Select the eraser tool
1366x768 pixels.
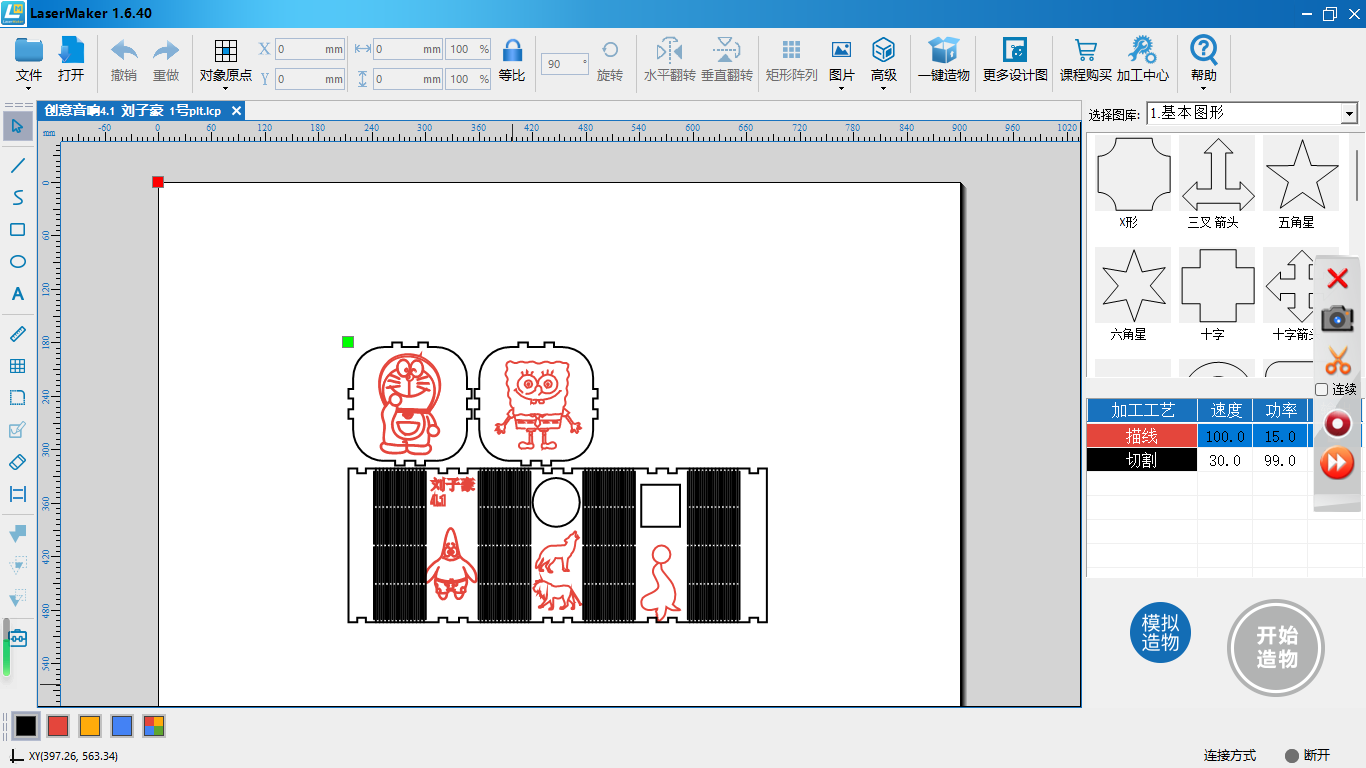click(x=17, y=462)
